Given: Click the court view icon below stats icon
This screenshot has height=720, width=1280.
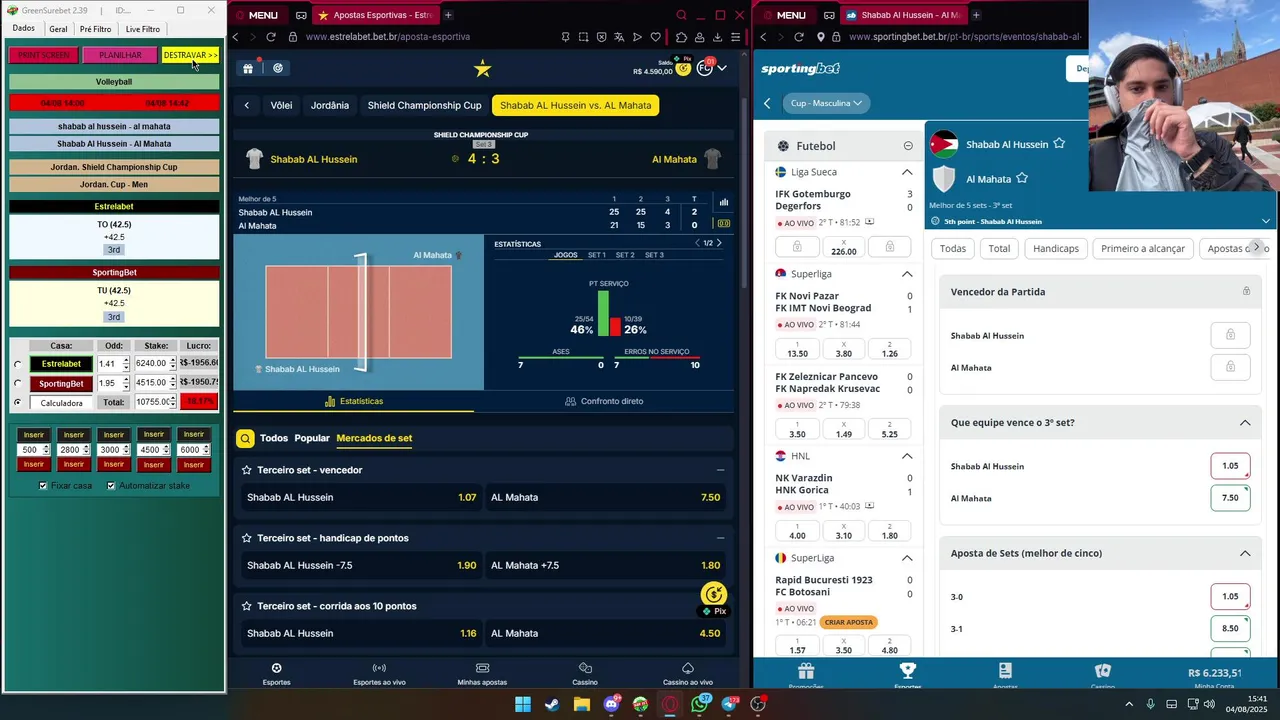Looking at the screenshot, I should tap(724, 223).
